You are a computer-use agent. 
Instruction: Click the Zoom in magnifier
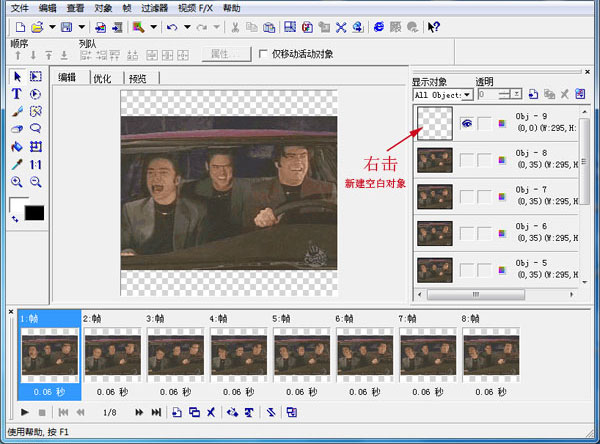[16, 182]
